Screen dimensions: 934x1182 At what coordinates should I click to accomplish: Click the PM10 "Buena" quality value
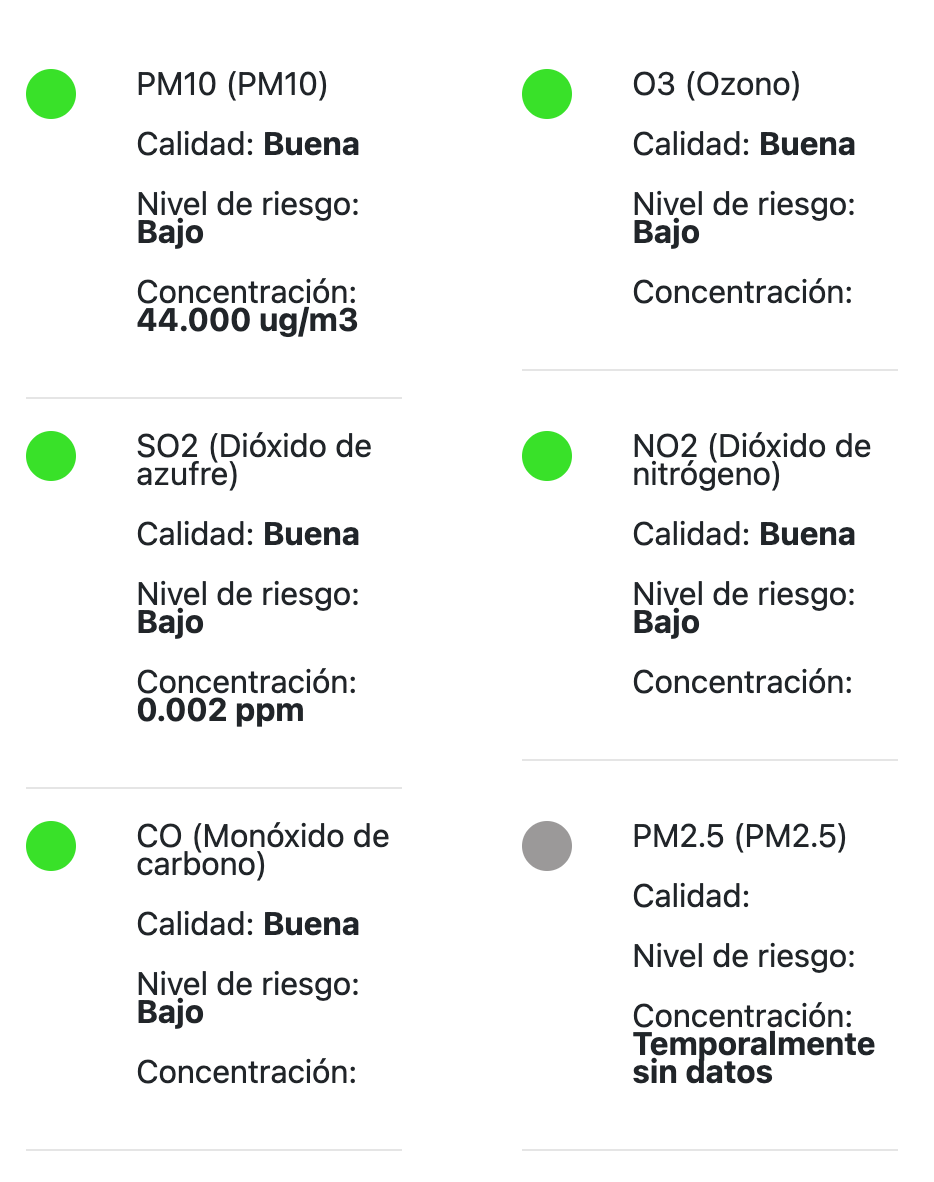coord(311,145)
